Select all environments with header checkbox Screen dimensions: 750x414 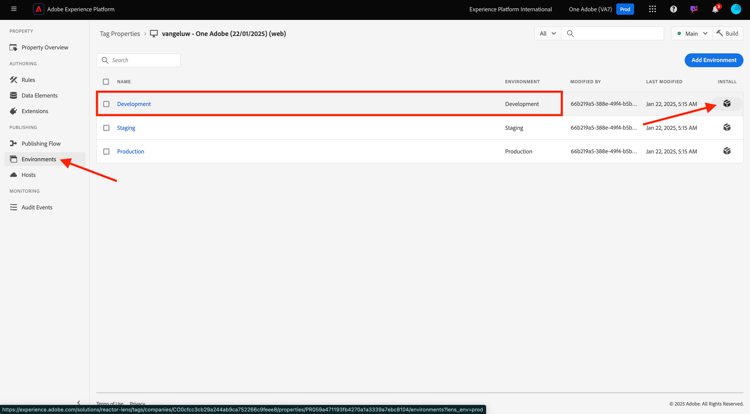(x=106, y=82)
